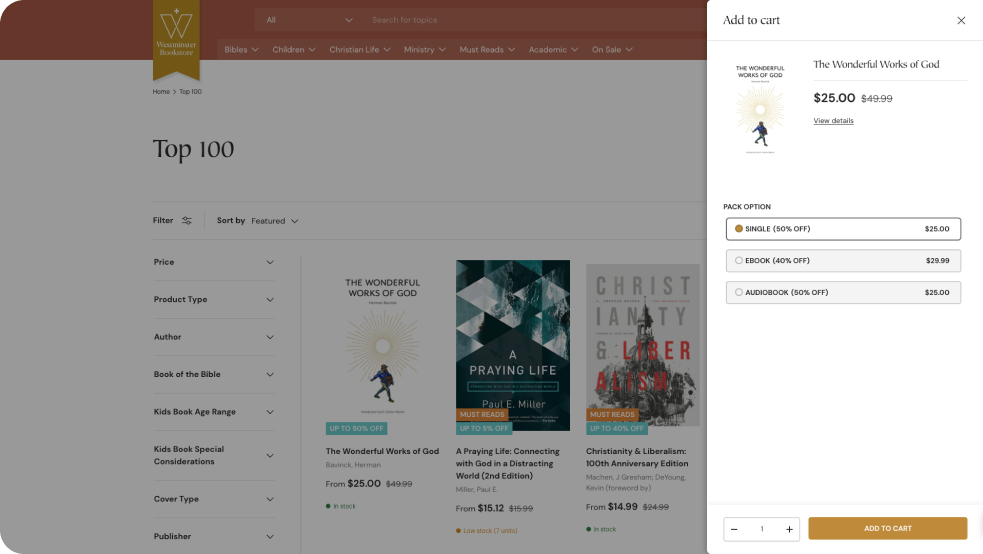Viewport: 983px width, 554px height.
Task: Go to Home breadcrumb
Action: 161,91
